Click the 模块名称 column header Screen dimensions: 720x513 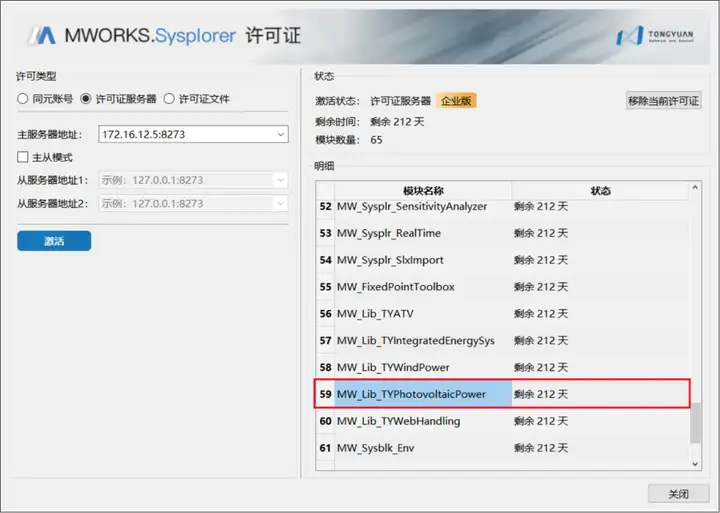click(423, 191)
